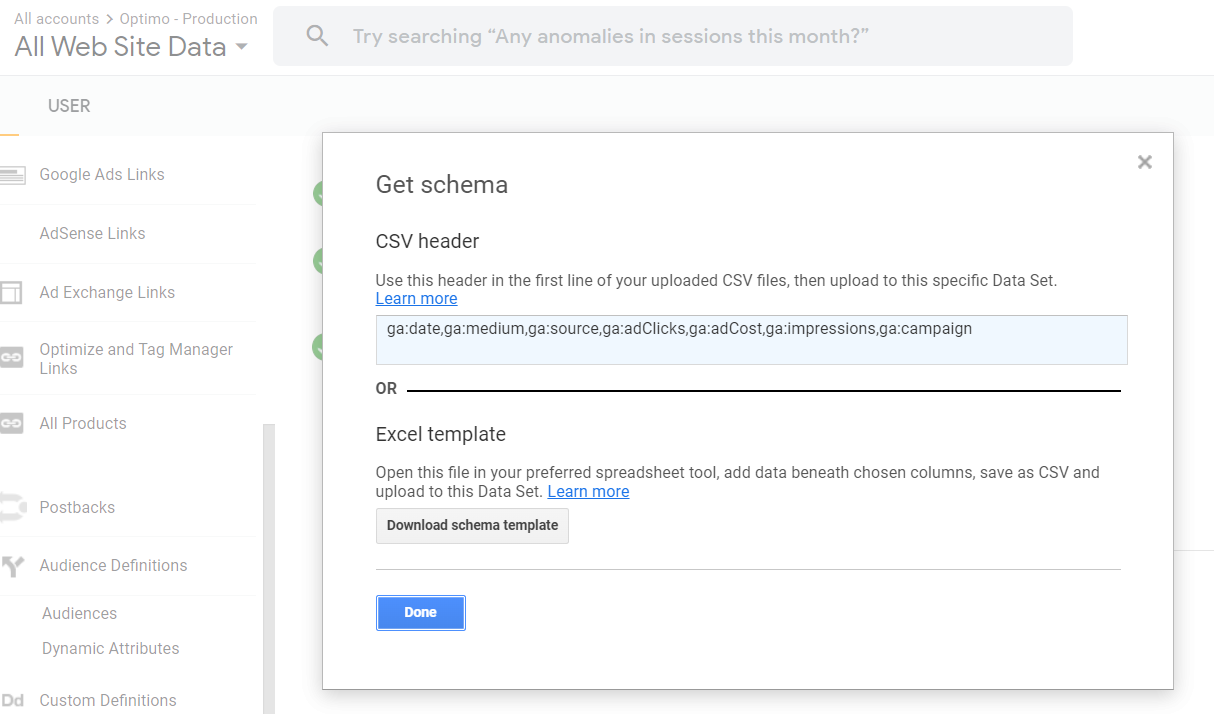Image resolution: width=1214 pixels, height=714 pixels.
Task: Click the search magnifier icon
Action: tap(317, 37)
